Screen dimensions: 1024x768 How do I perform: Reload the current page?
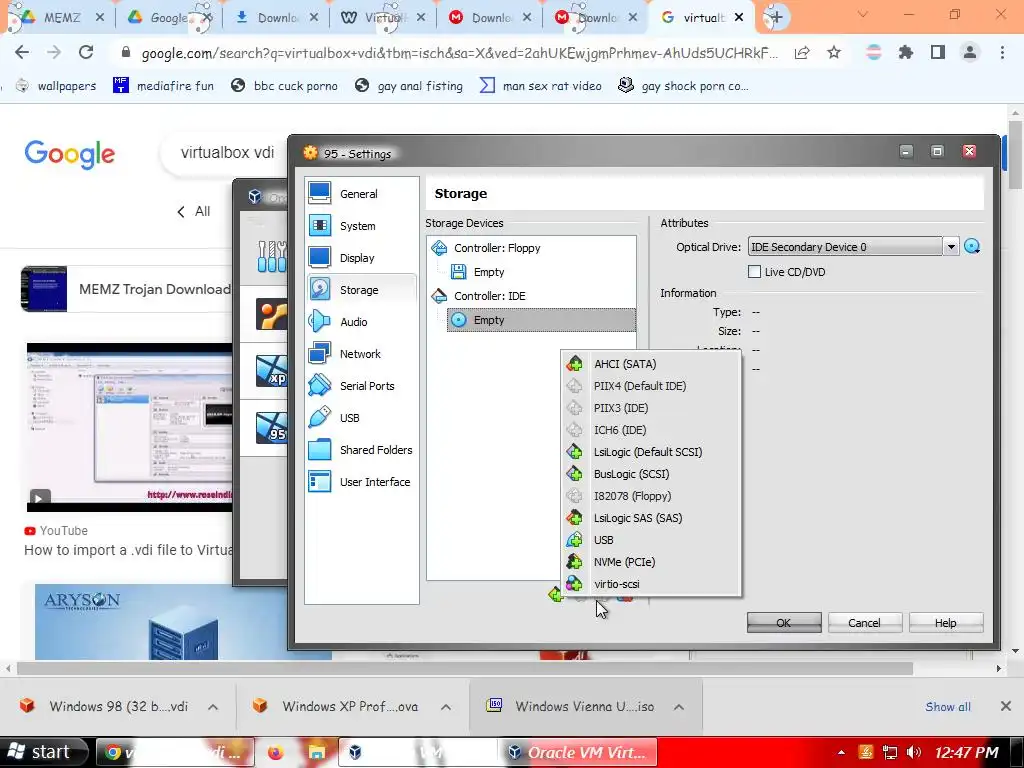86,53
